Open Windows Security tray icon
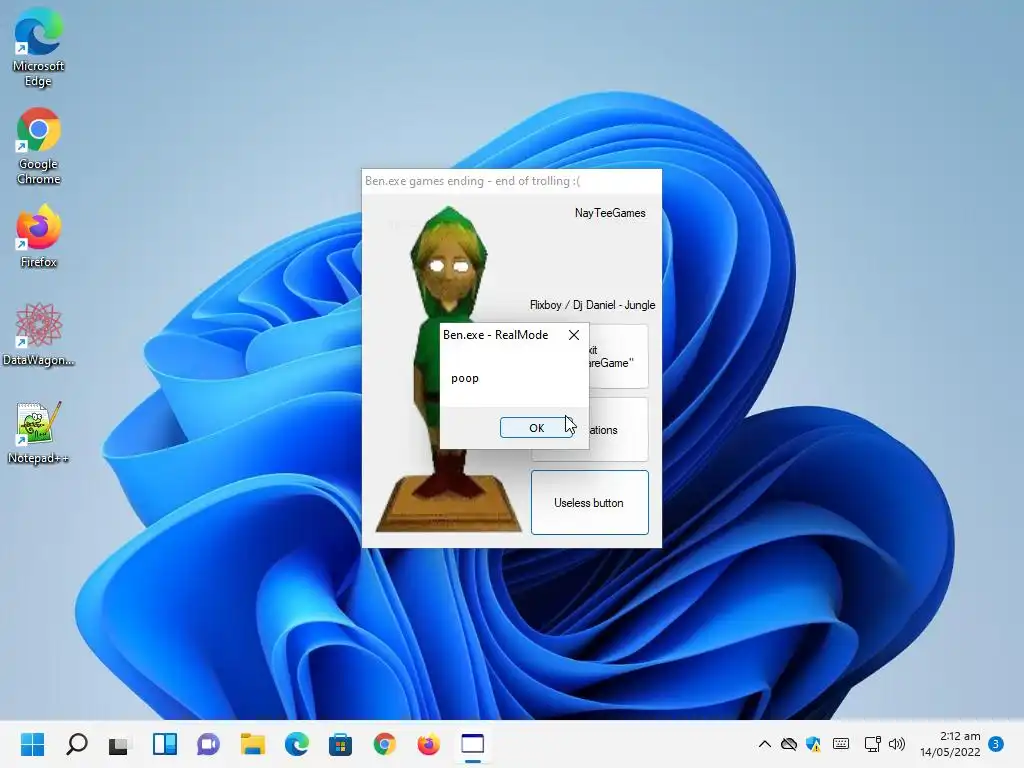This screenshot has width=1024, height=768. point(814,744)
